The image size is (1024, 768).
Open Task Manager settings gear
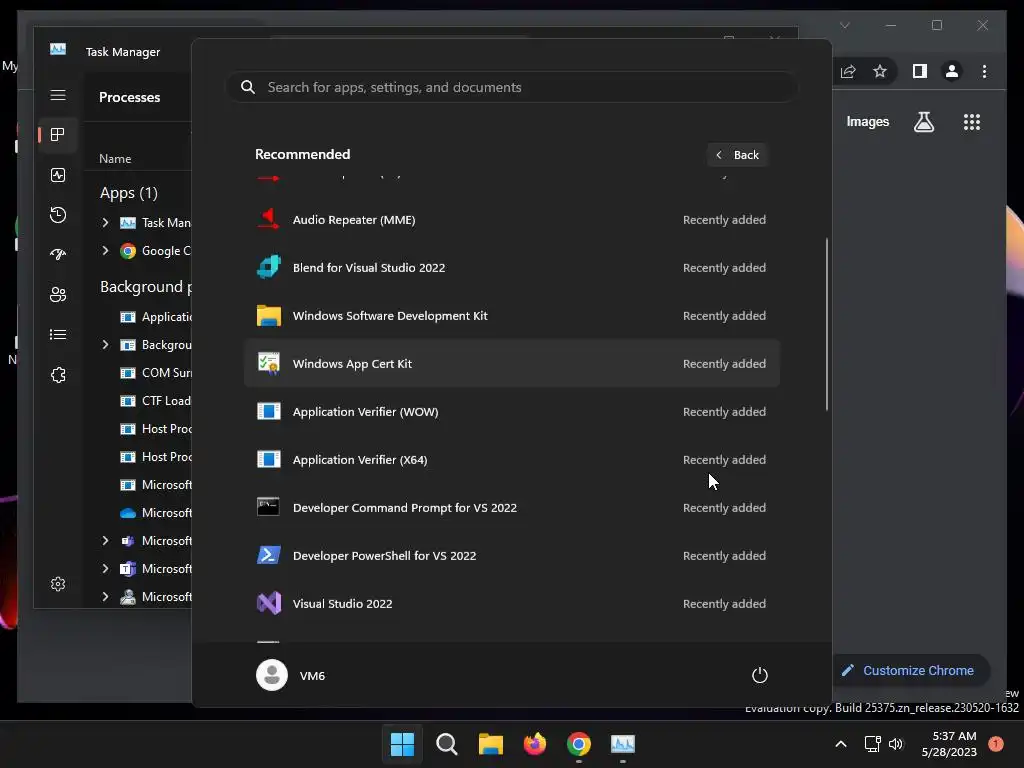(x=58, y=584)
